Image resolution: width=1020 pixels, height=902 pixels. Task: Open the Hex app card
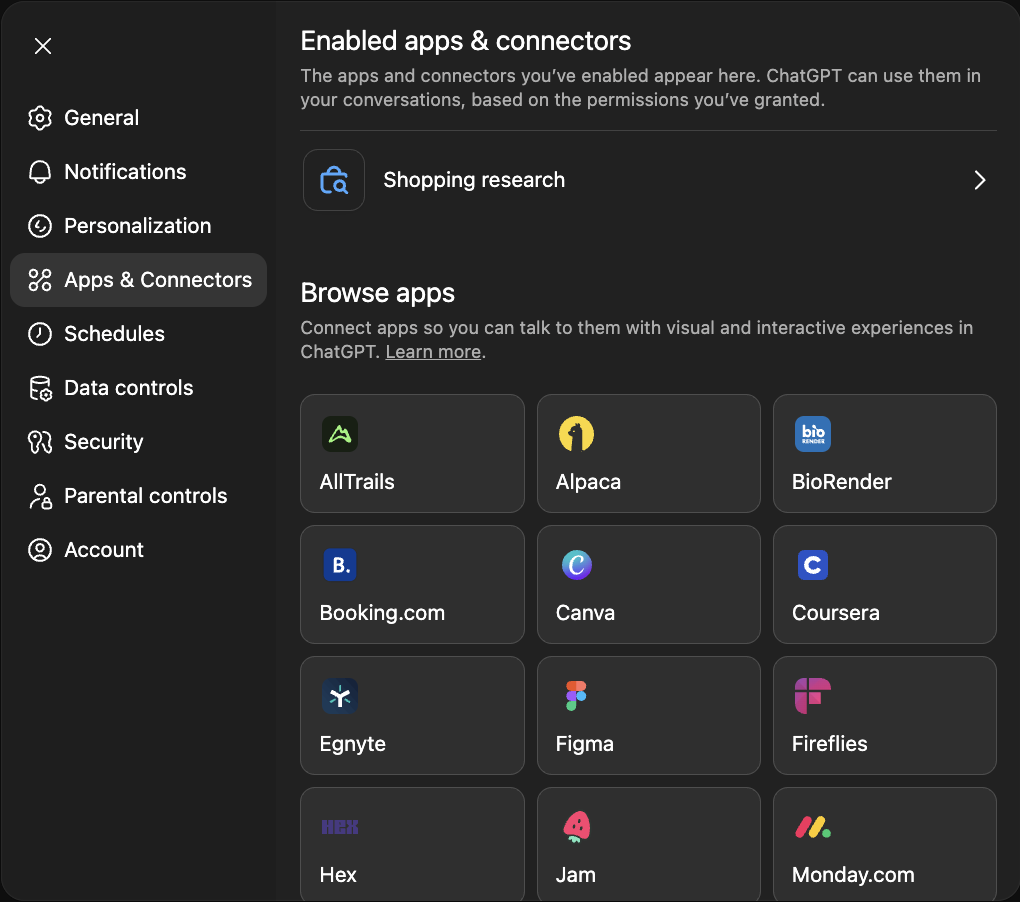click(412, 843)
